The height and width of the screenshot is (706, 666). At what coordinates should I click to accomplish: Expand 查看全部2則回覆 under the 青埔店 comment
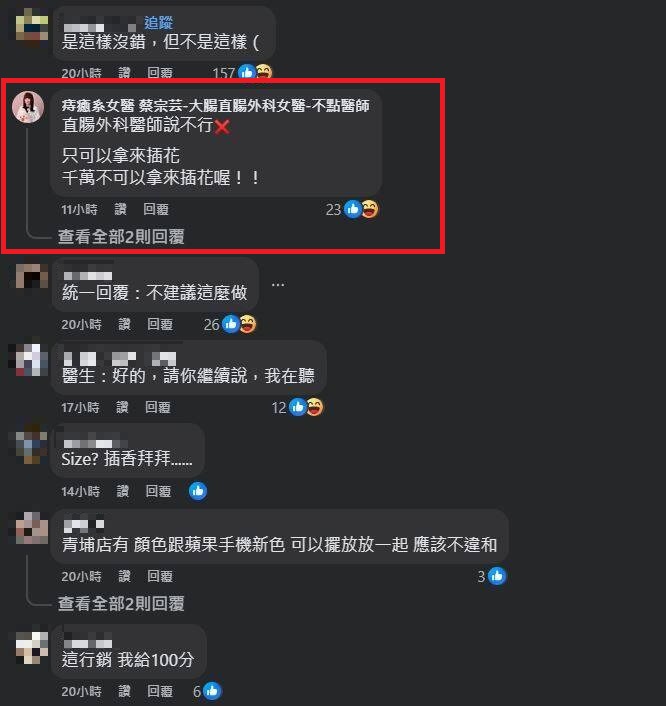tap(121, 603)
